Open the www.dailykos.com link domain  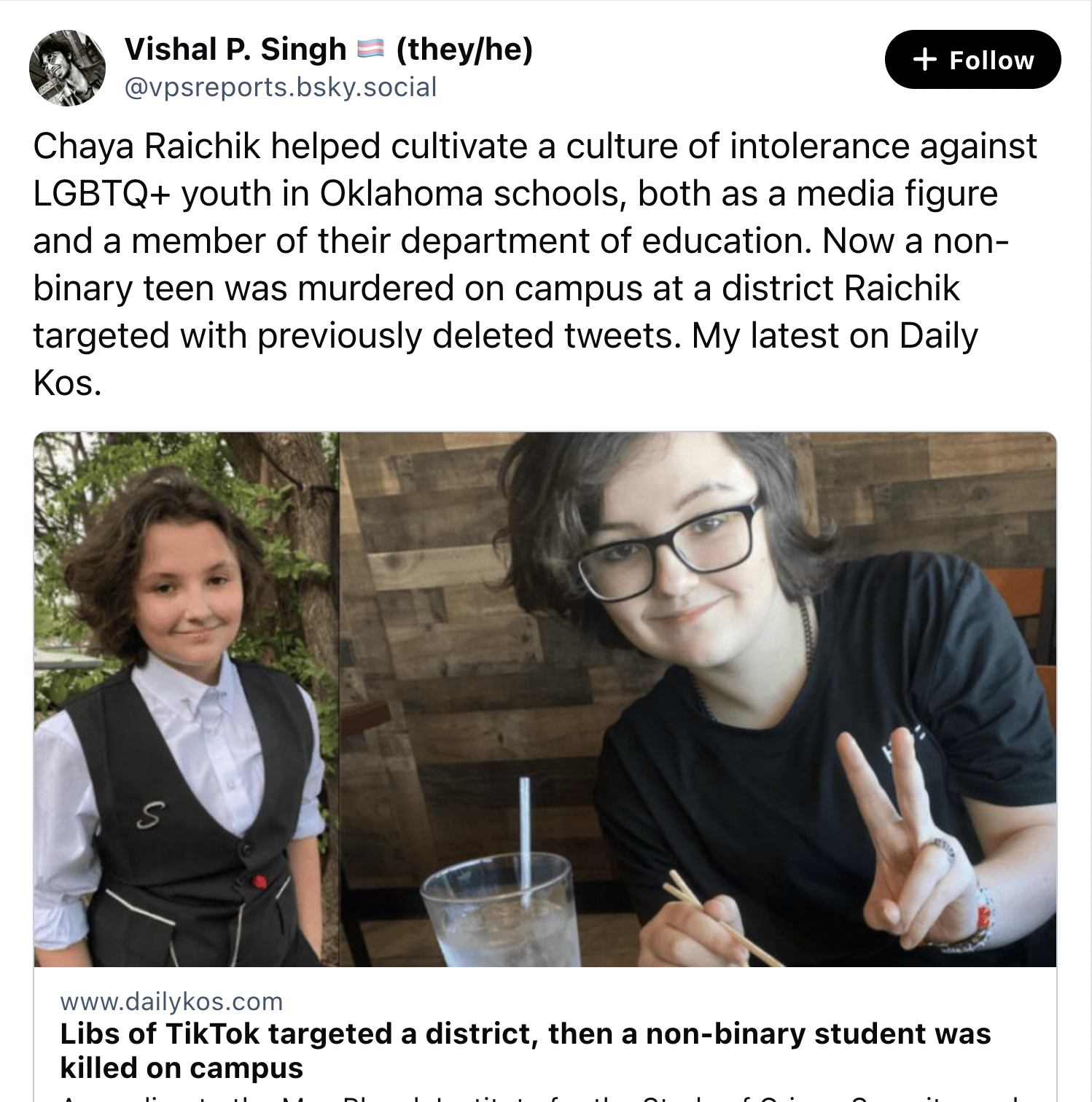pos(171,1001)
